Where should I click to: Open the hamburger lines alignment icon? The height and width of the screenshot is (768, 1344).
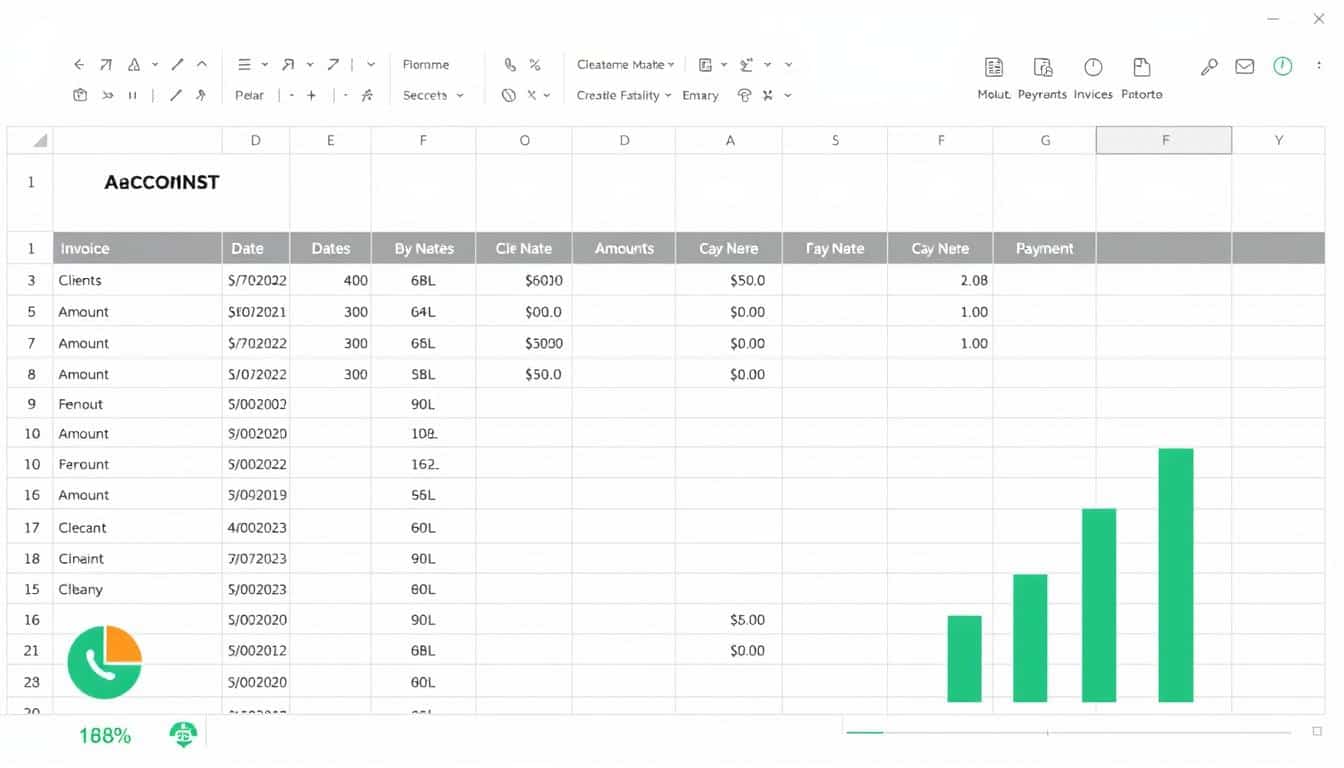pyautogui.click(x=244, y=64)
